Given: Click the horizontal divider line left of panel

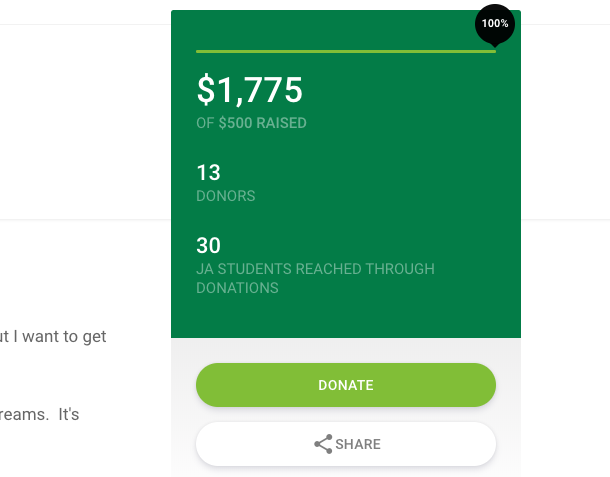Looking at the screenshot, I should [x=85, y=219].
